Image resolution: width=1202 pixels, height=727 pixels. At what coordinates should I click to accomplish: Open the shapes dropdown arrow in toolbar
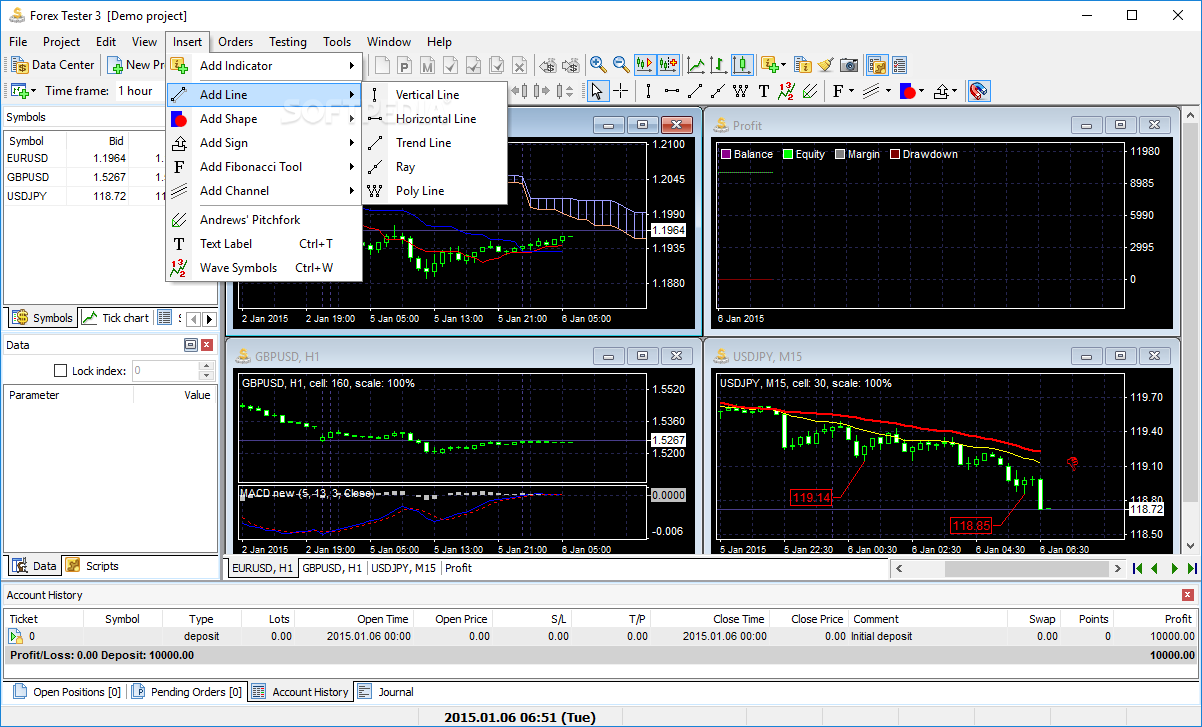(x=921, y=91)
